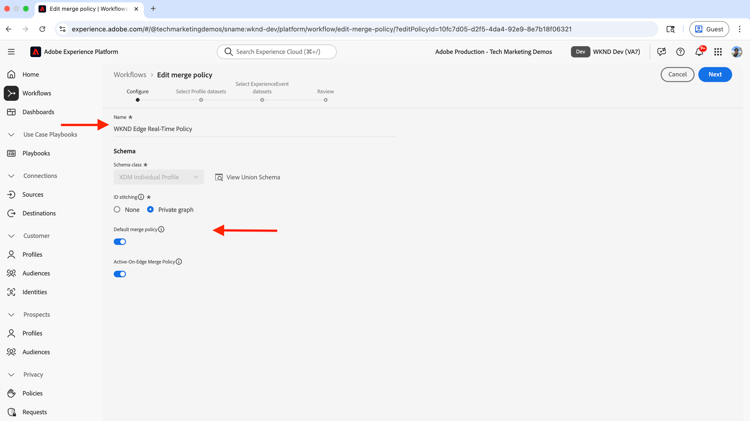Open View Union Schema link
750x421 pixels.
tap(248, 177)
